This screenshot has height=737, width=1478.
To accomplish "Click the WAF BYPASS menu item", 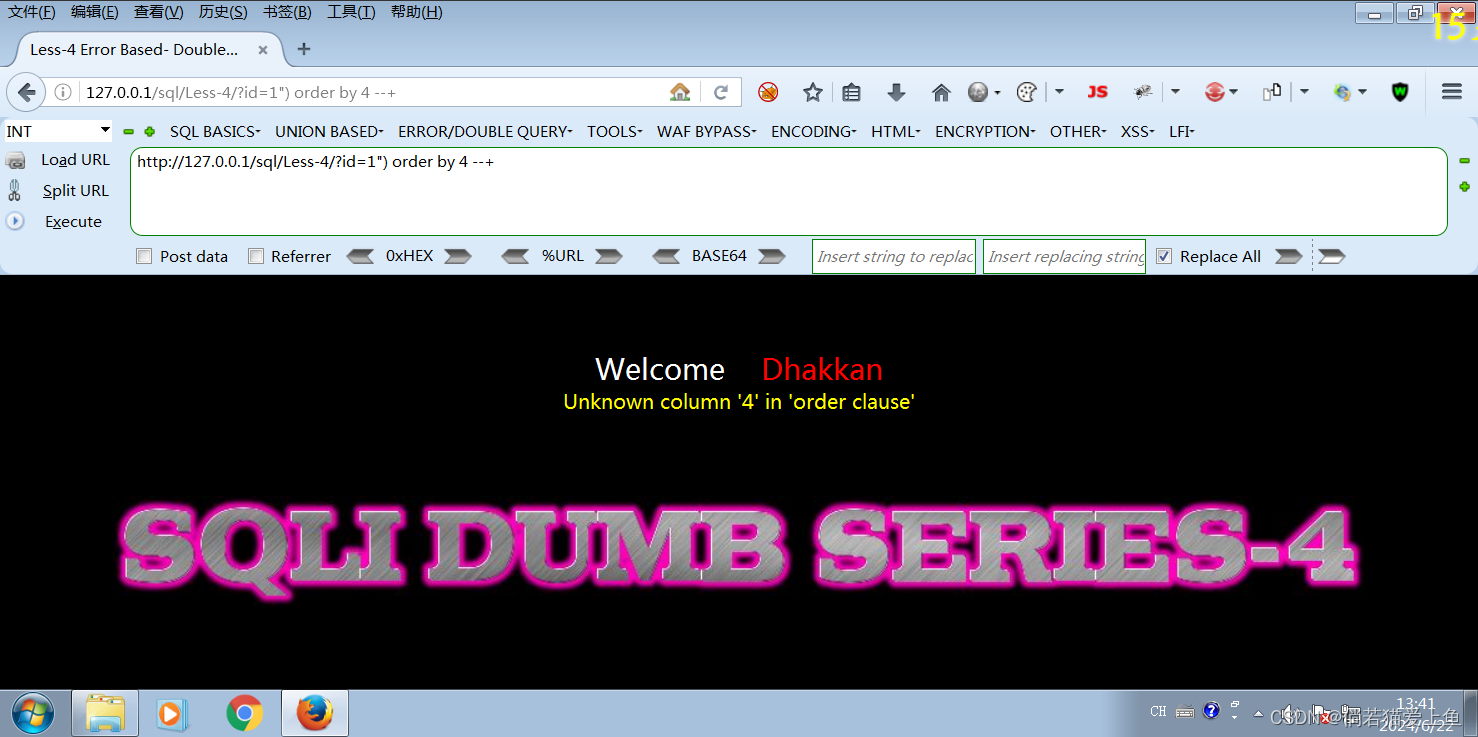I will tap(706, 131).
